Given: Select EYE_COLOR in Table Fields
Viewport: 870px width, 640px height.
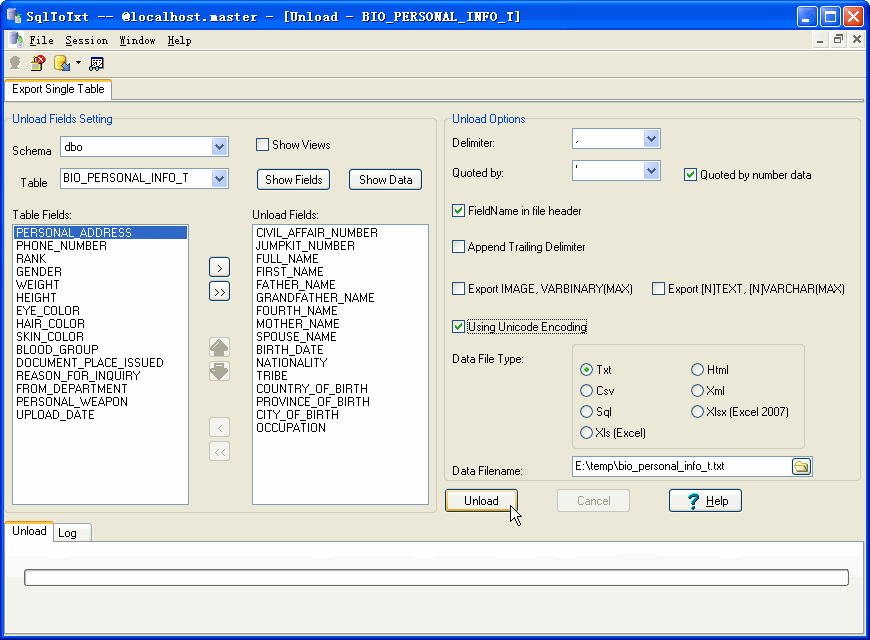Looking at the screenshot, I should pos(100,311).
